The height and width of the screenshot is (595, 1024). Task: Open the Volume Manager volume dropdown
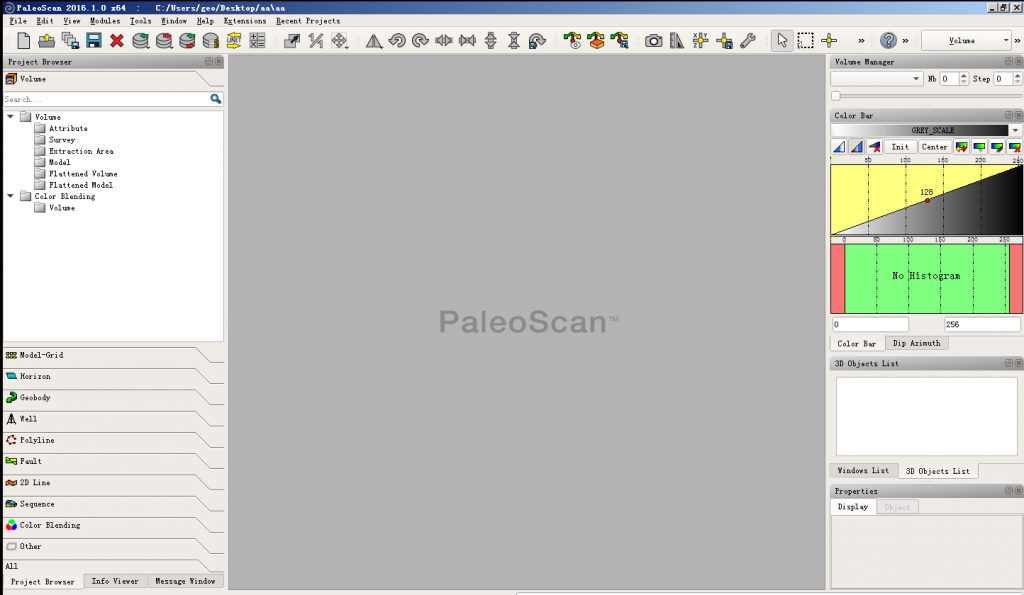tap(876, 78)
